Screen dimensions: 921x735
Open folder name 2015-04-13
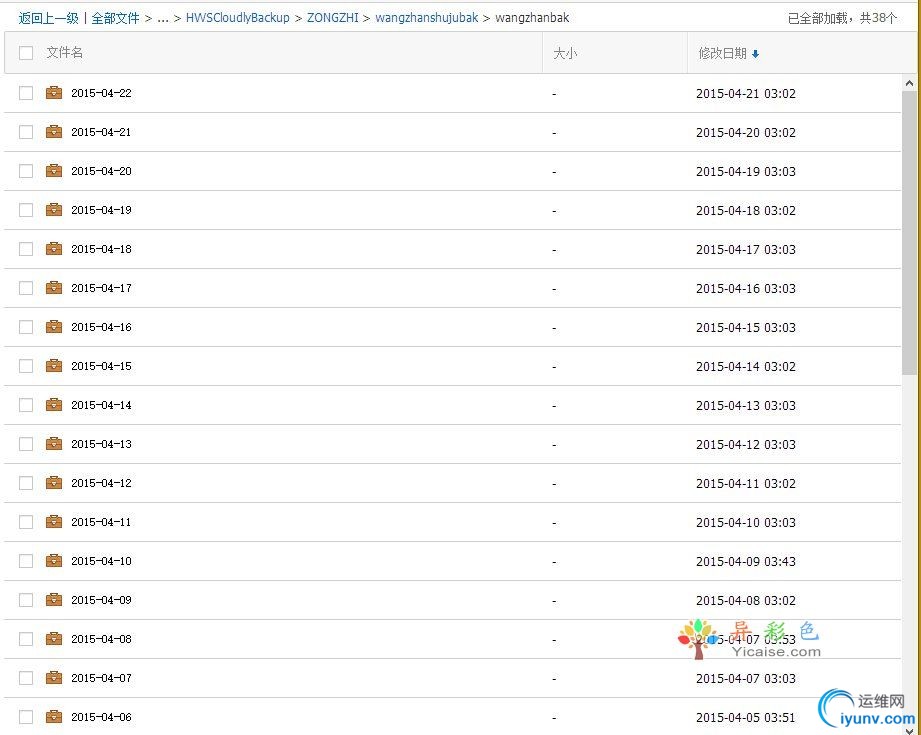(102, 444)
